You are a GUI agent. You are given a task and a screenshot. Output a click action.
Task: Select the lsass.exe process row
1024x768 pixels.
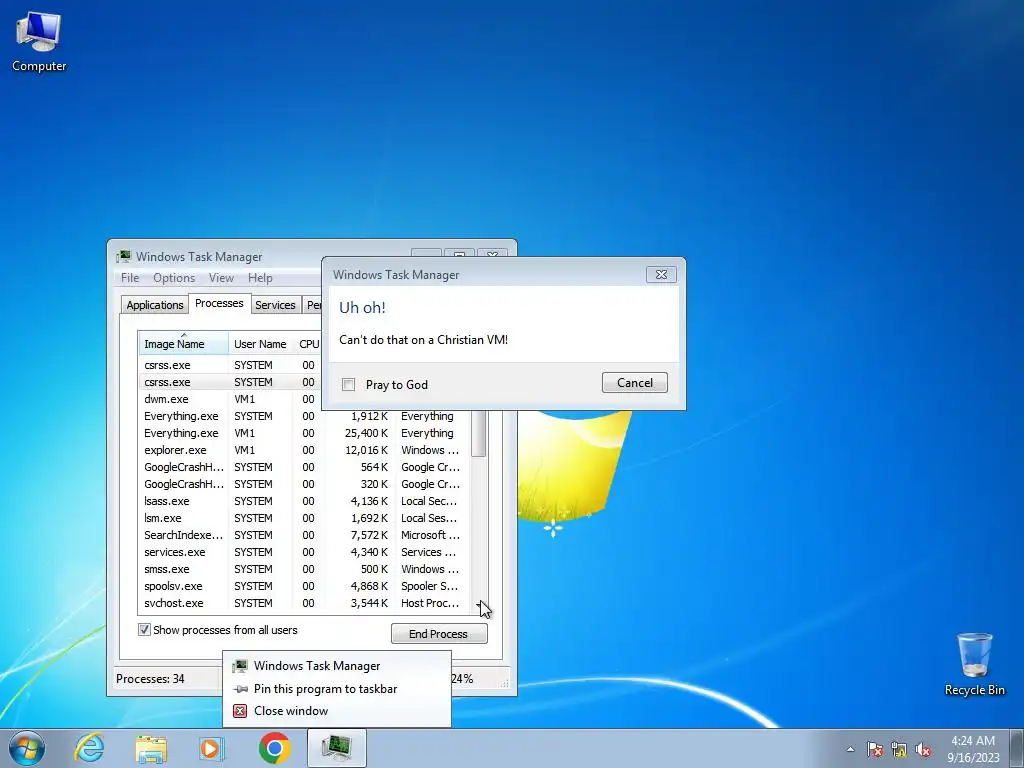[x=304, y=501]
